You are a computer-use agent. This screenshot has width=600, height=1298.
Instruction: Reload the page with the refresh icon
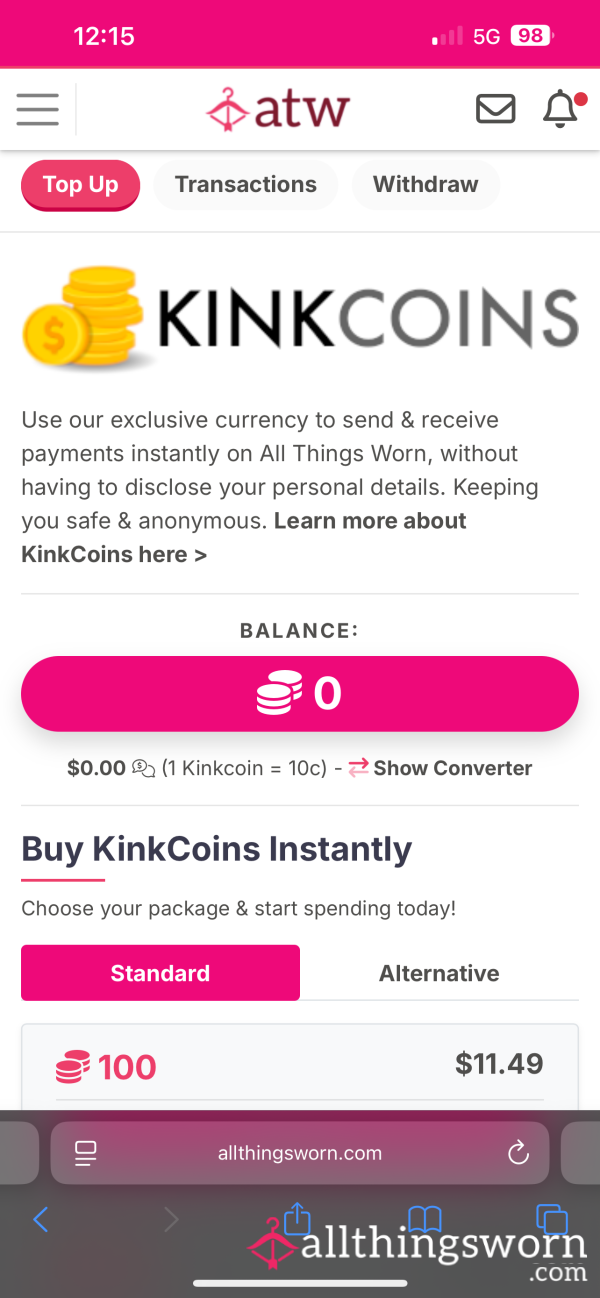click(x=518, y=1153)
